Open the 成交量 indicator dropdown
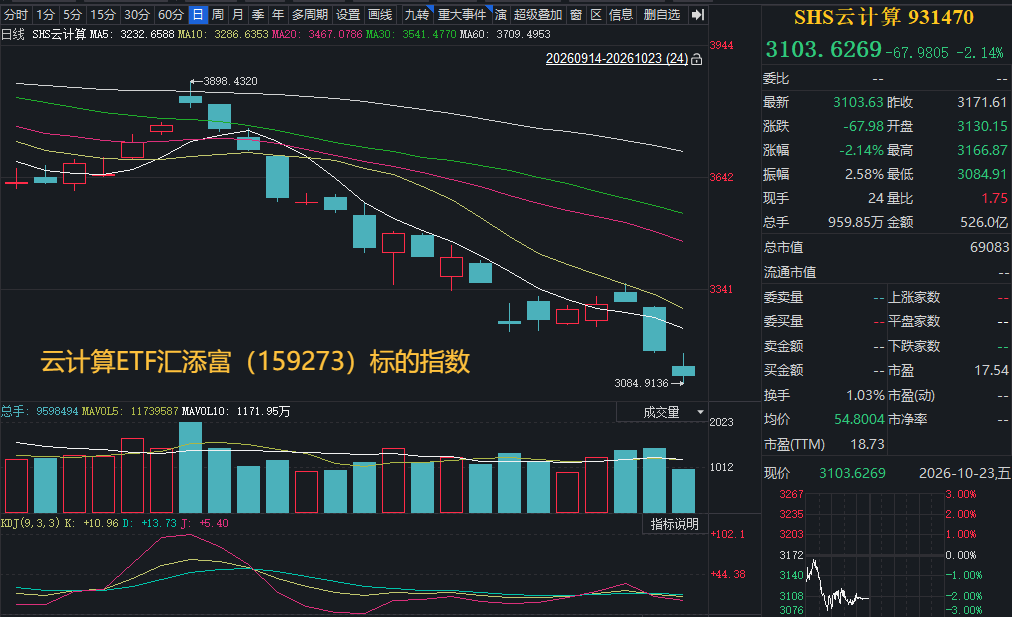The width and height of the screenshot is (1012, 617). [x=662, y=412]
